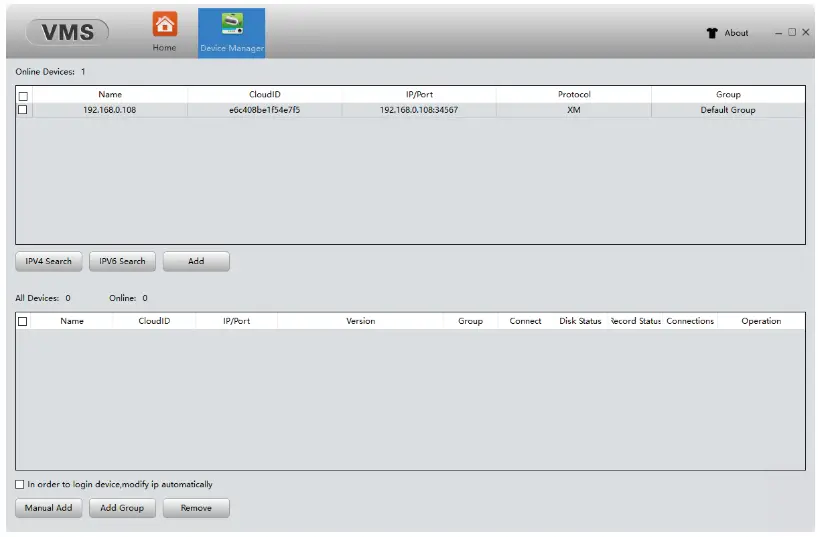Click the About shirt icon
The width and height of the screenshot is (818, 537).
[712, 33]
